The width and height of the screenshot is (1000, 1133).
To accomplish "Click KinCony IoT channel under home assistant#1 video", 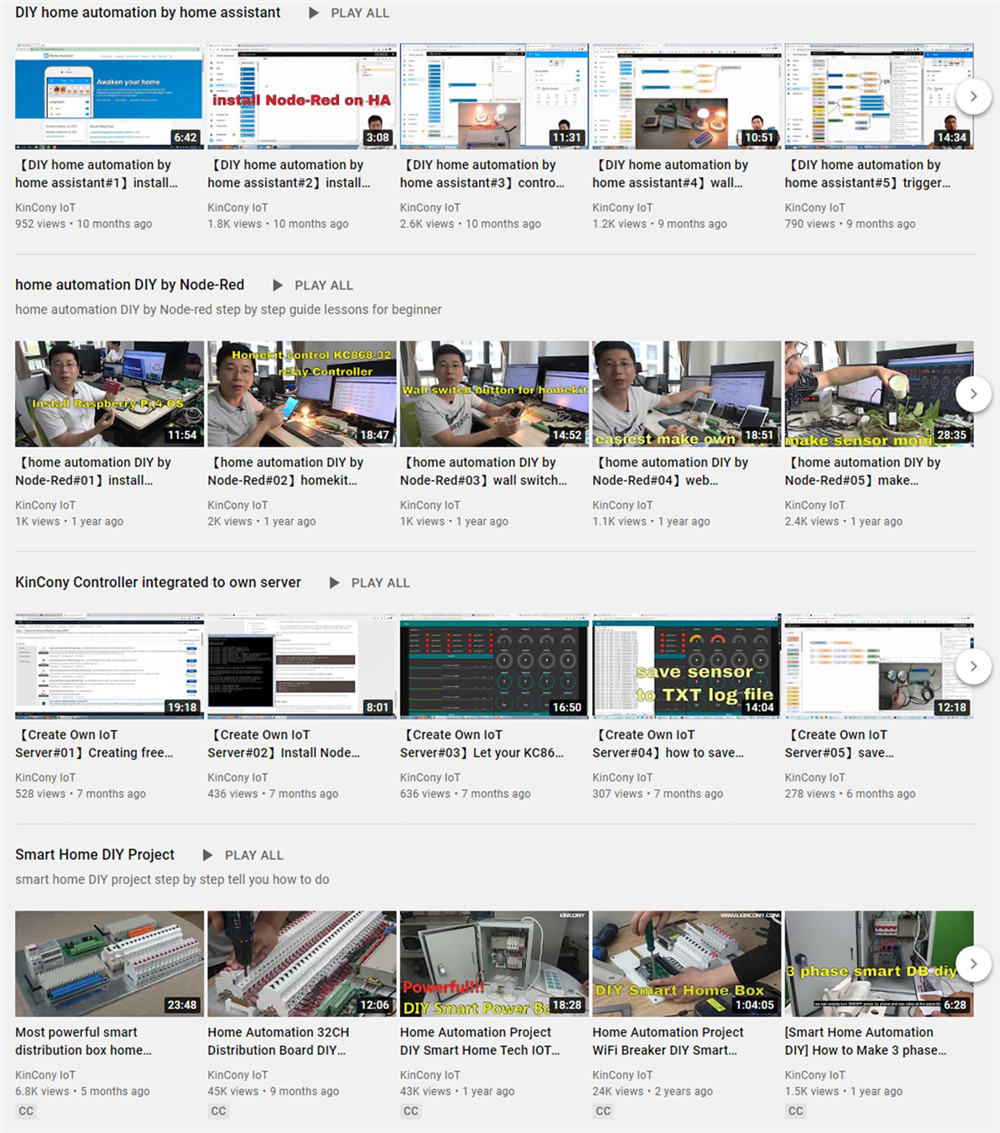I will tap(45, 208).
